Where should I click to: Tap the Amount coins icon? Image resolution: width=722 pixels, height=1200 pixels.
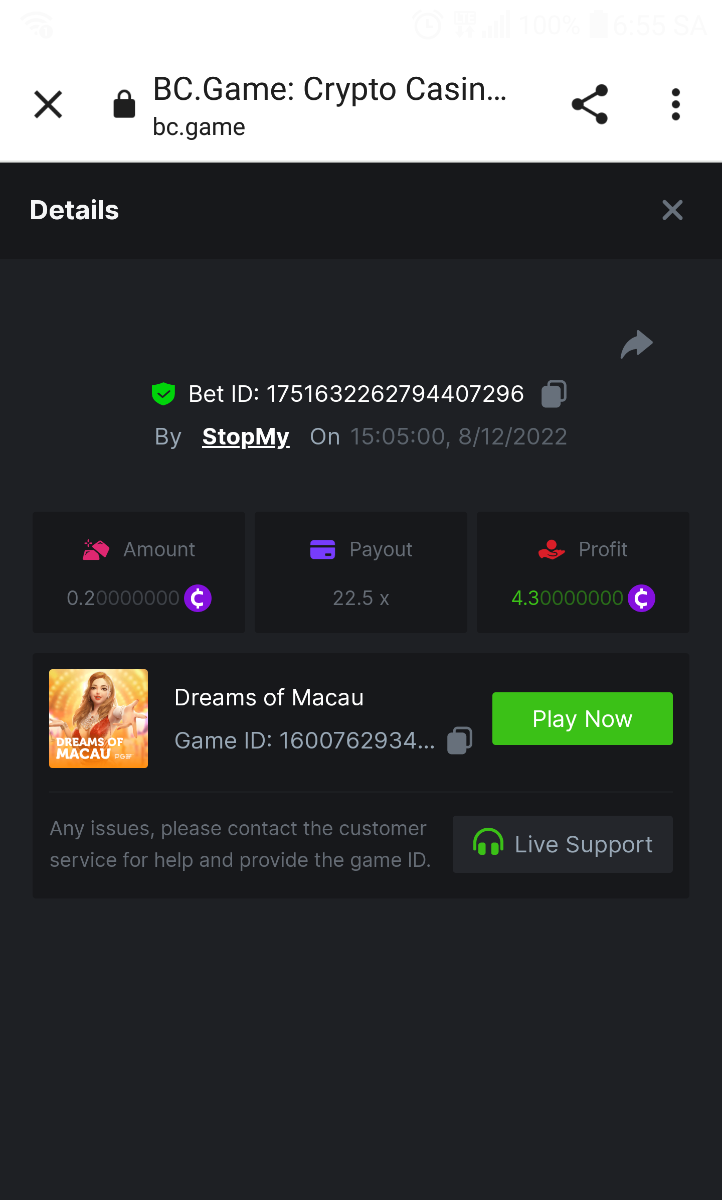(96, 550)
